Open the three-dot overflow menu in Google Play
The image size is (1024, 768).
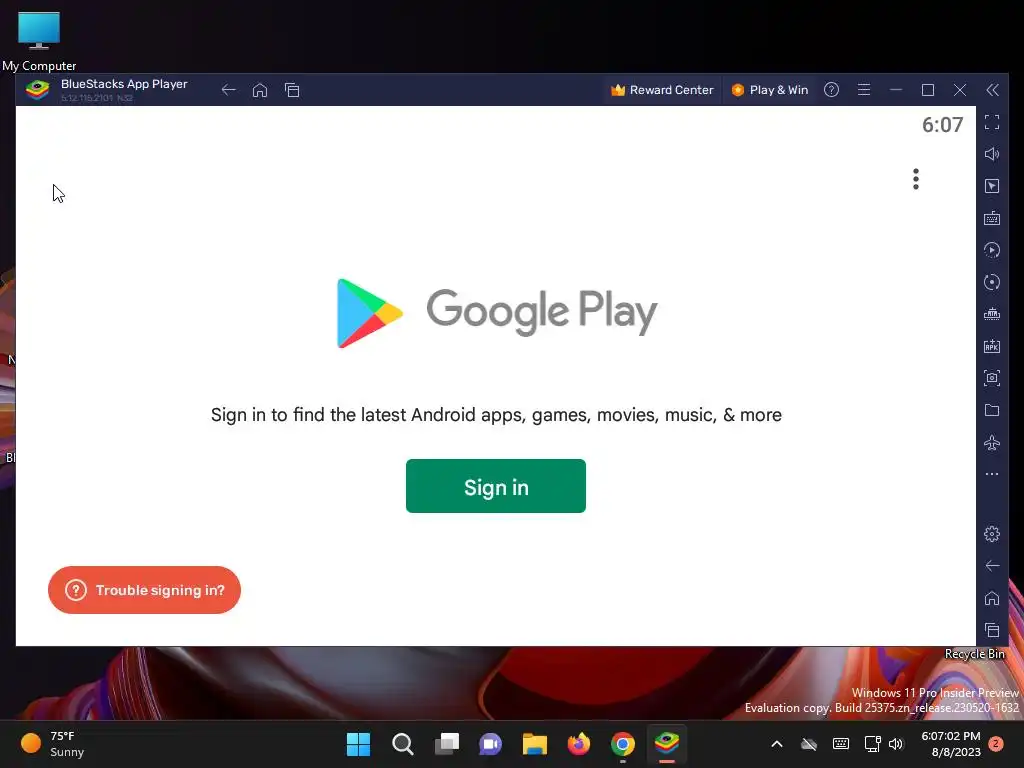916,179
